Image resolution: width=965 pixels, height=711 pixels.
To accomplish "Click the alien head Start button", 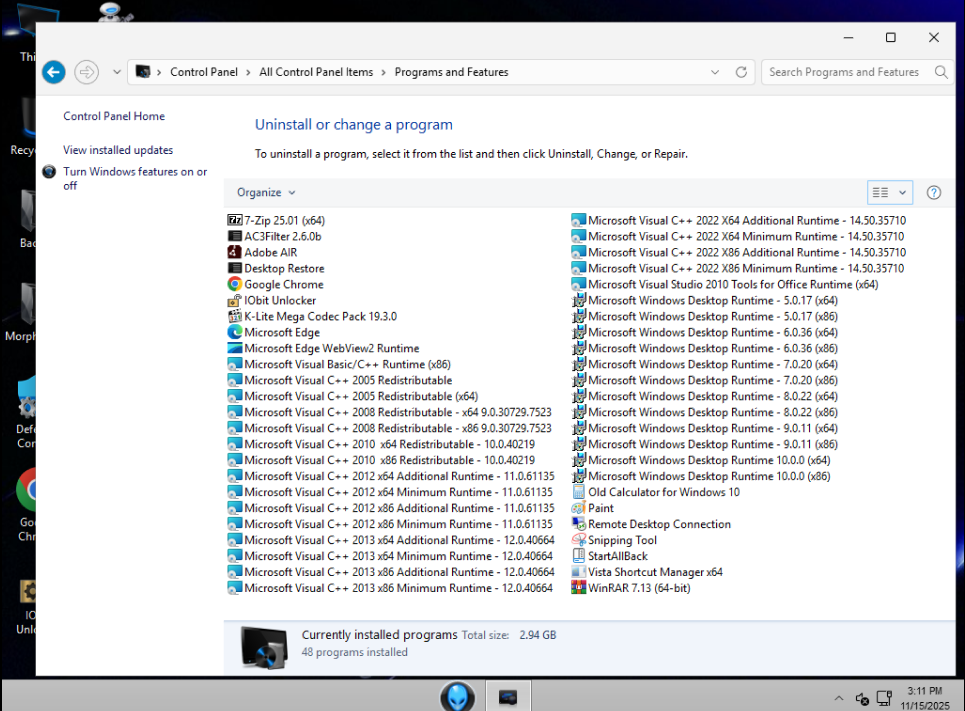I will 457,696.
